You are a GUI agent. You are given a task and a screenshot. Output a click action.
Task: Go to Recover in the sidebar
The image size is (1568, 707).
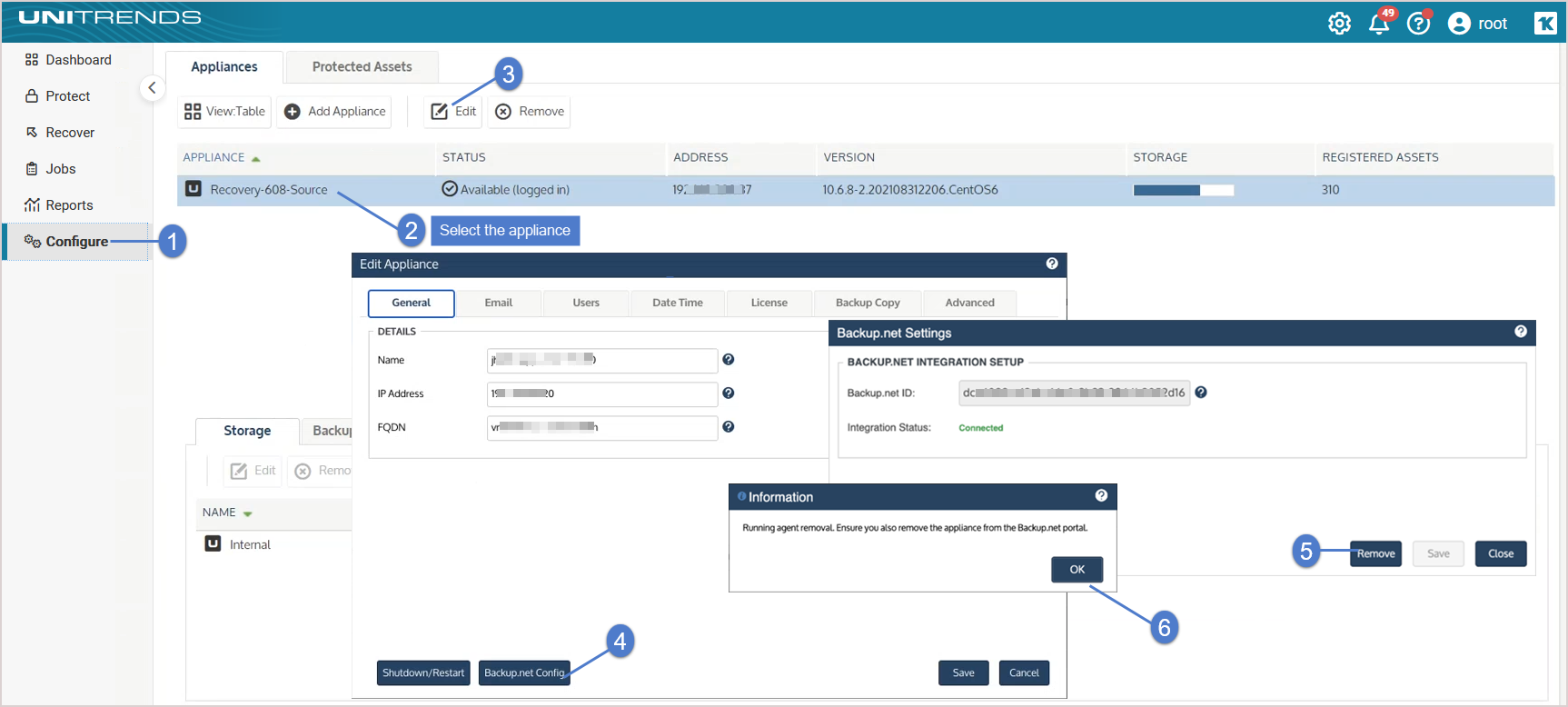coord(59,133)
